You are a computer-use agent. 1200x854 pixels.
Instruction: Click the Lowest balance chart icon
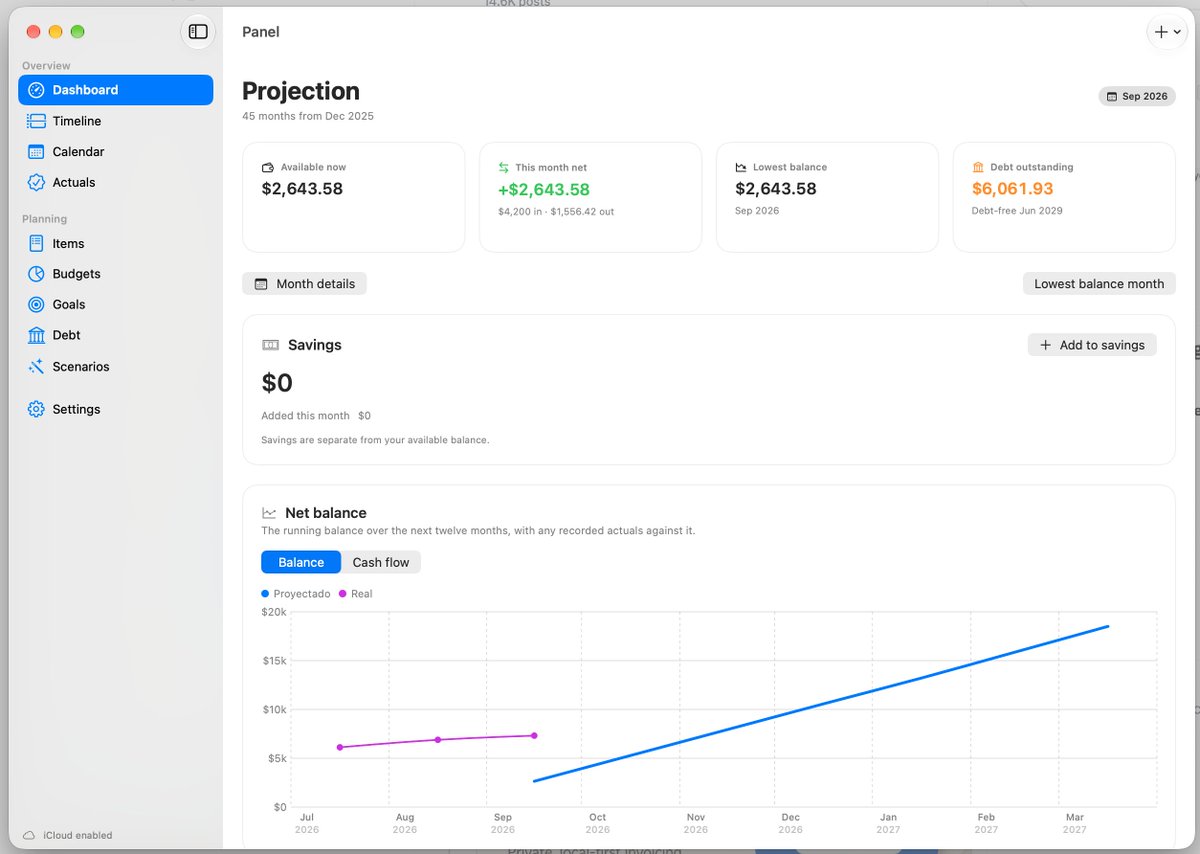741,168
